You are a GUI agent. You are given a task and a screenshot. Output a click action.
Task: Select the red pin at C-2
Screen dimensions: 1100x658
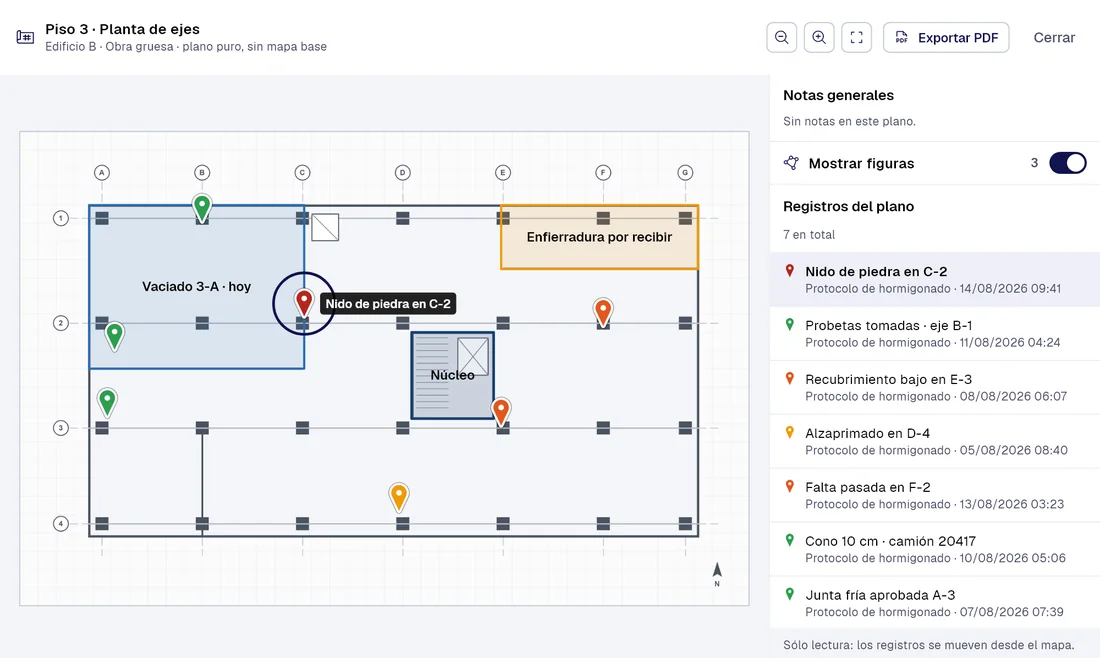(304, 302)
